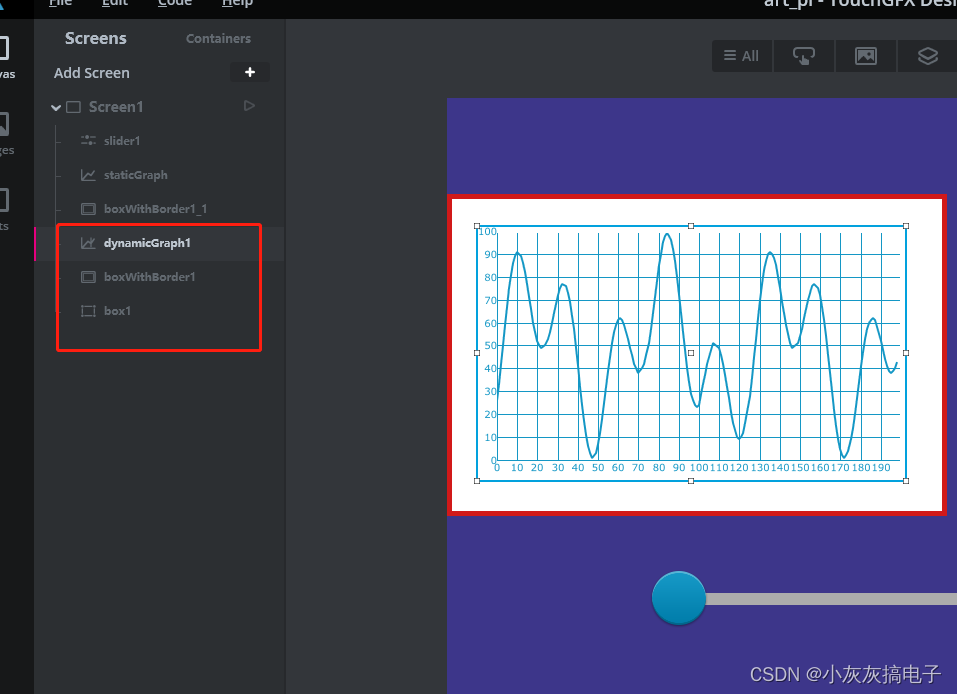The width and height of the screenshot is (957, 694).
Task: Click the blue slider handle on the canvas
Action: click(x=678, y=597)
